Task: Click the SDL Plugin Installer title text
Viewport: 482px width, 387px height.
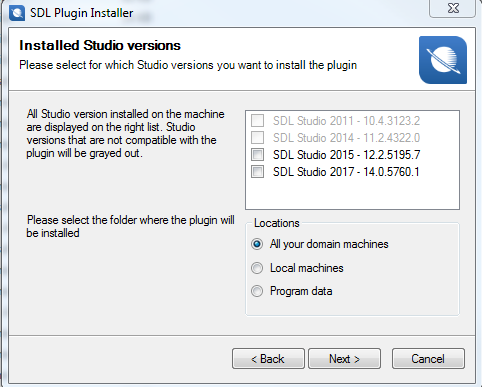Action: [82, 13]
